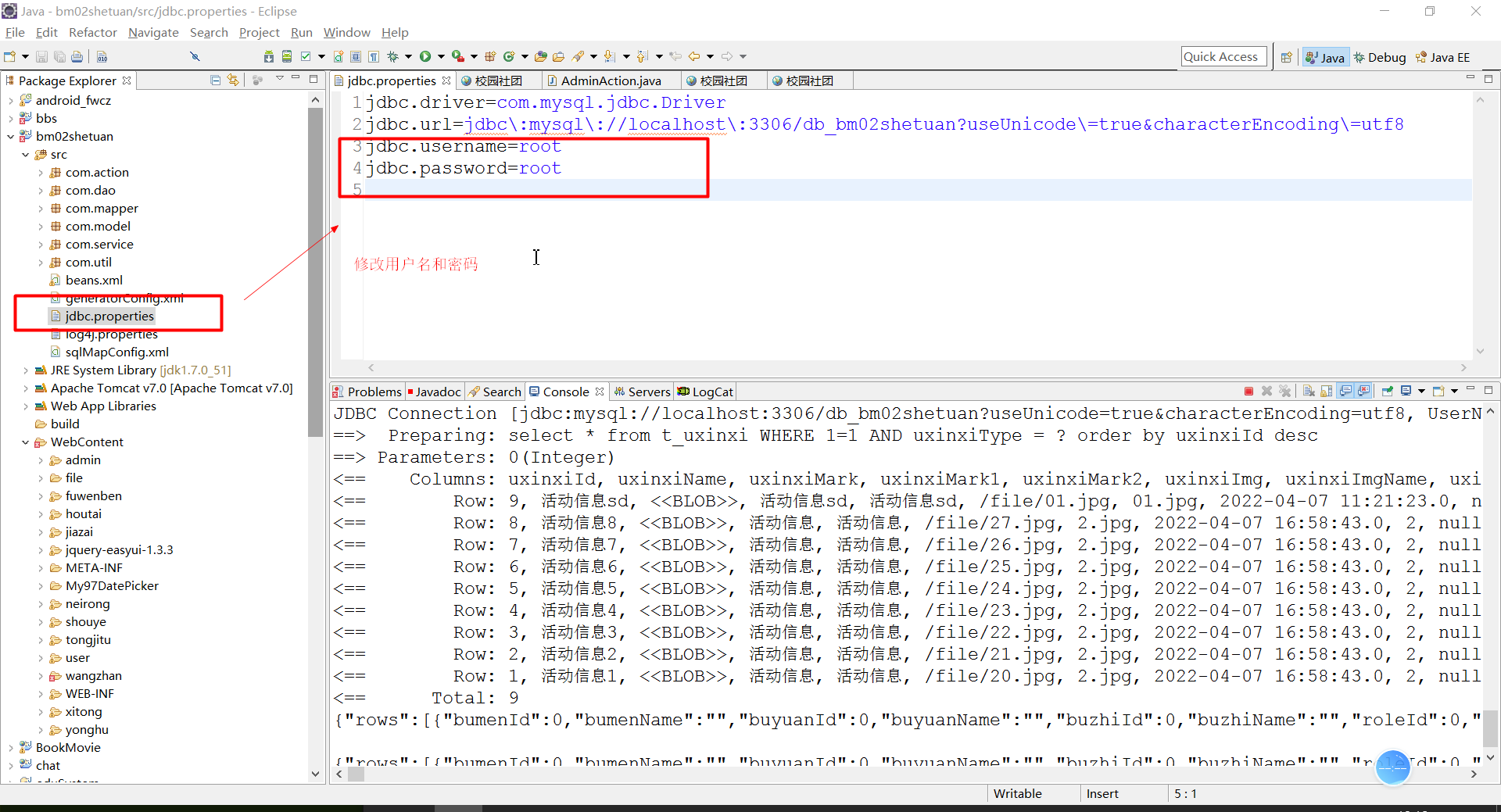This screenshot has width=1501, height=812.
Task: Maximize the editor area
Action: 1488,79
